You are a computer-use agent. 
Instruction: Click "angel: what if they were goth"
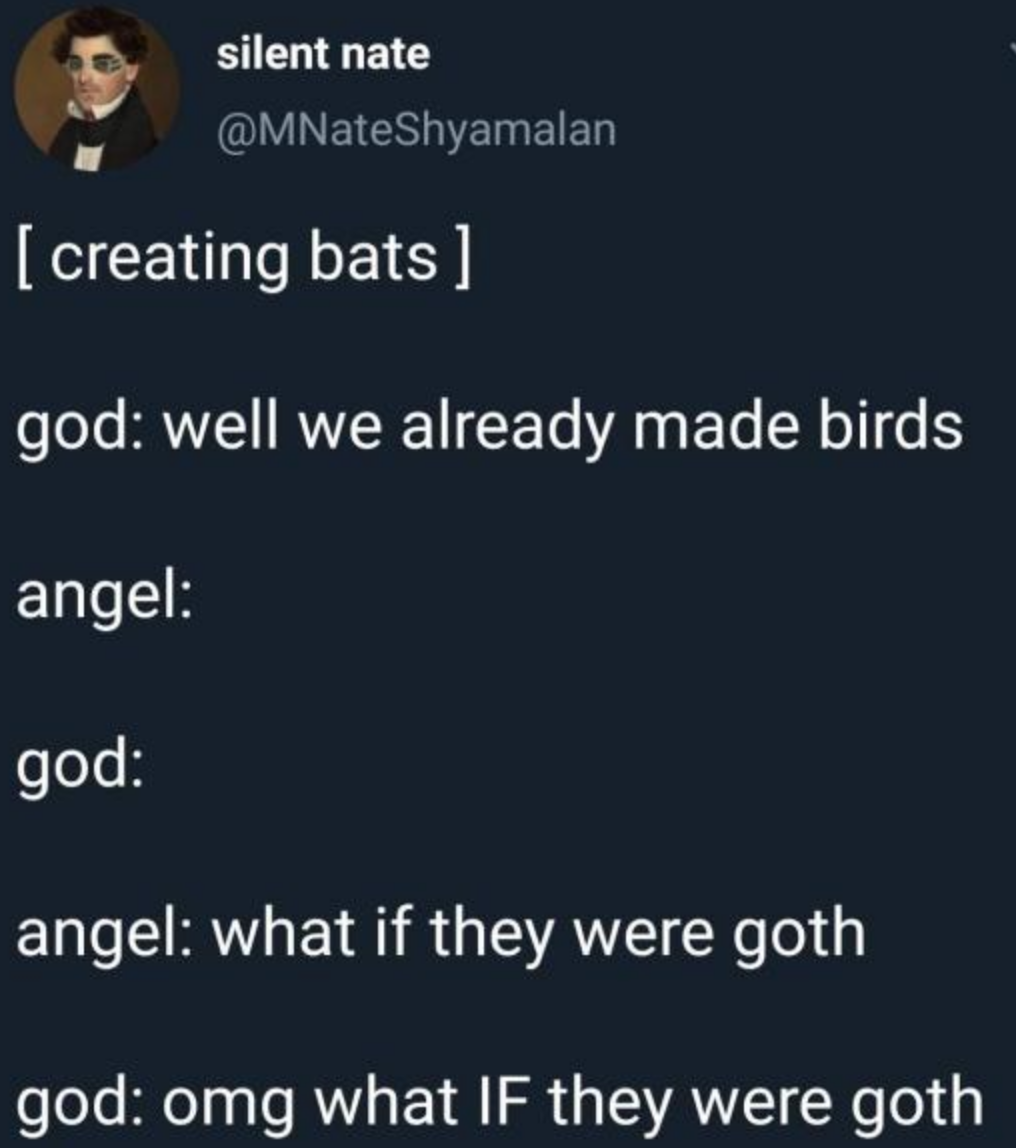(x=440, y=933)
